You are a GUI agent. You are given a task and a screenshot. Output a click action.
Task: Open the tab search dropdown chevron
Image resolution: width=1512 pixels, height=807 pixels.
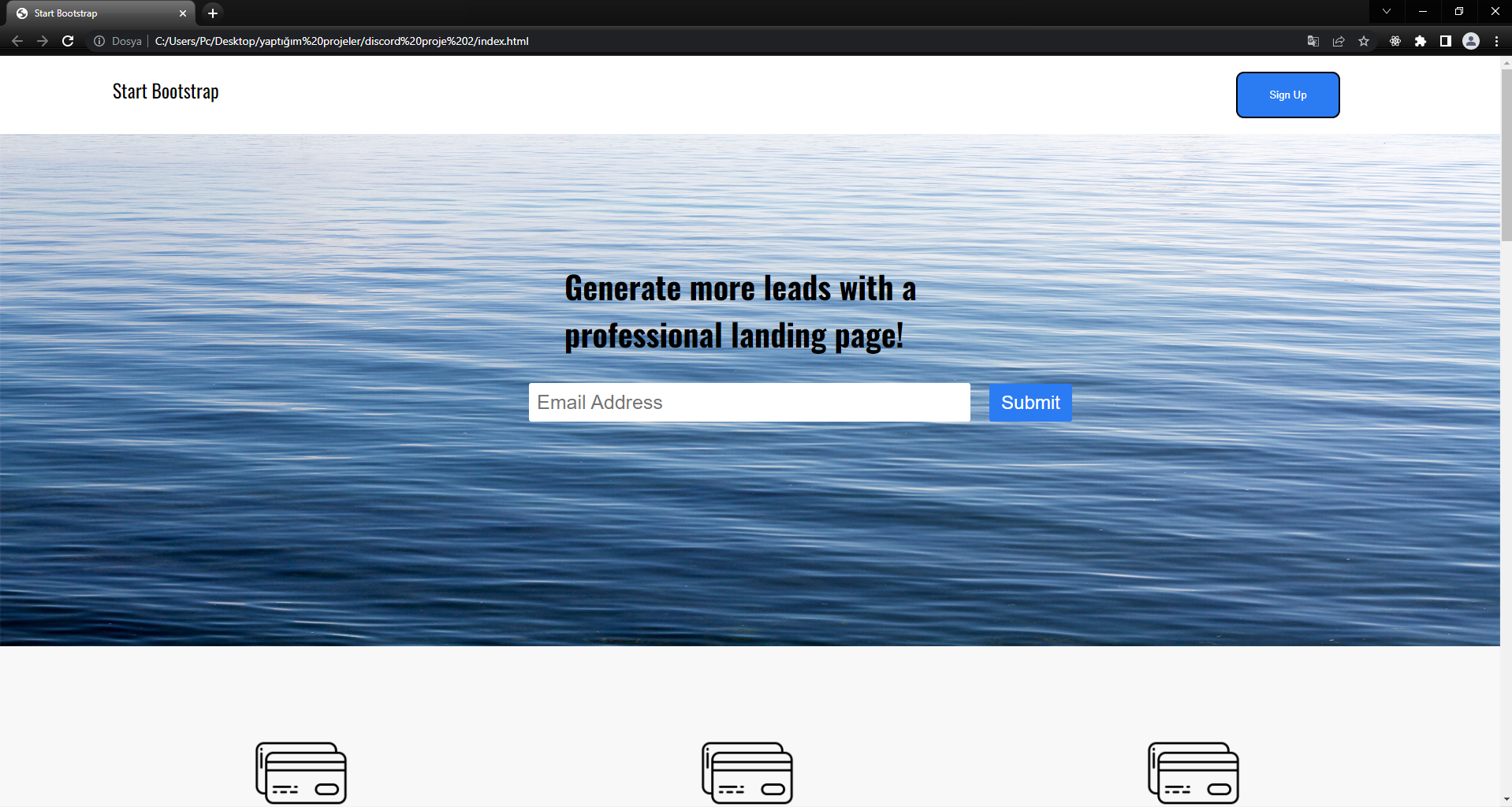(x=1386, y=12)
